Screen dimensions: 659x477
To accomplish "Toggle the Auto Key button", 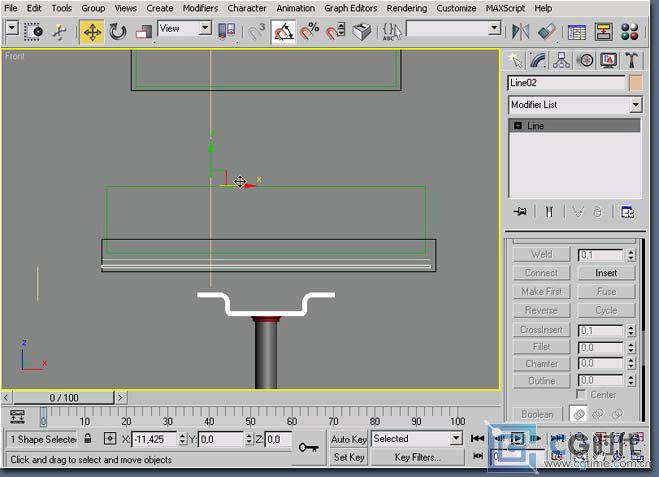I will [x=348, y=439].
